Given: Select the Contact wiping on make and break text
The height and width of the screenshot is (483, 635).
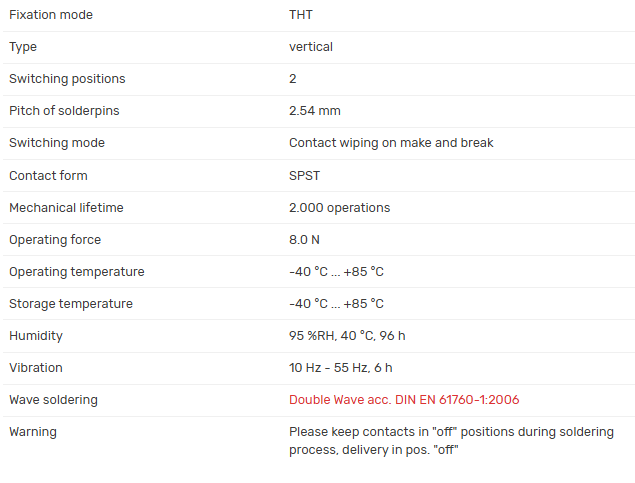Looking at the screenshot, I should (391, 143).
